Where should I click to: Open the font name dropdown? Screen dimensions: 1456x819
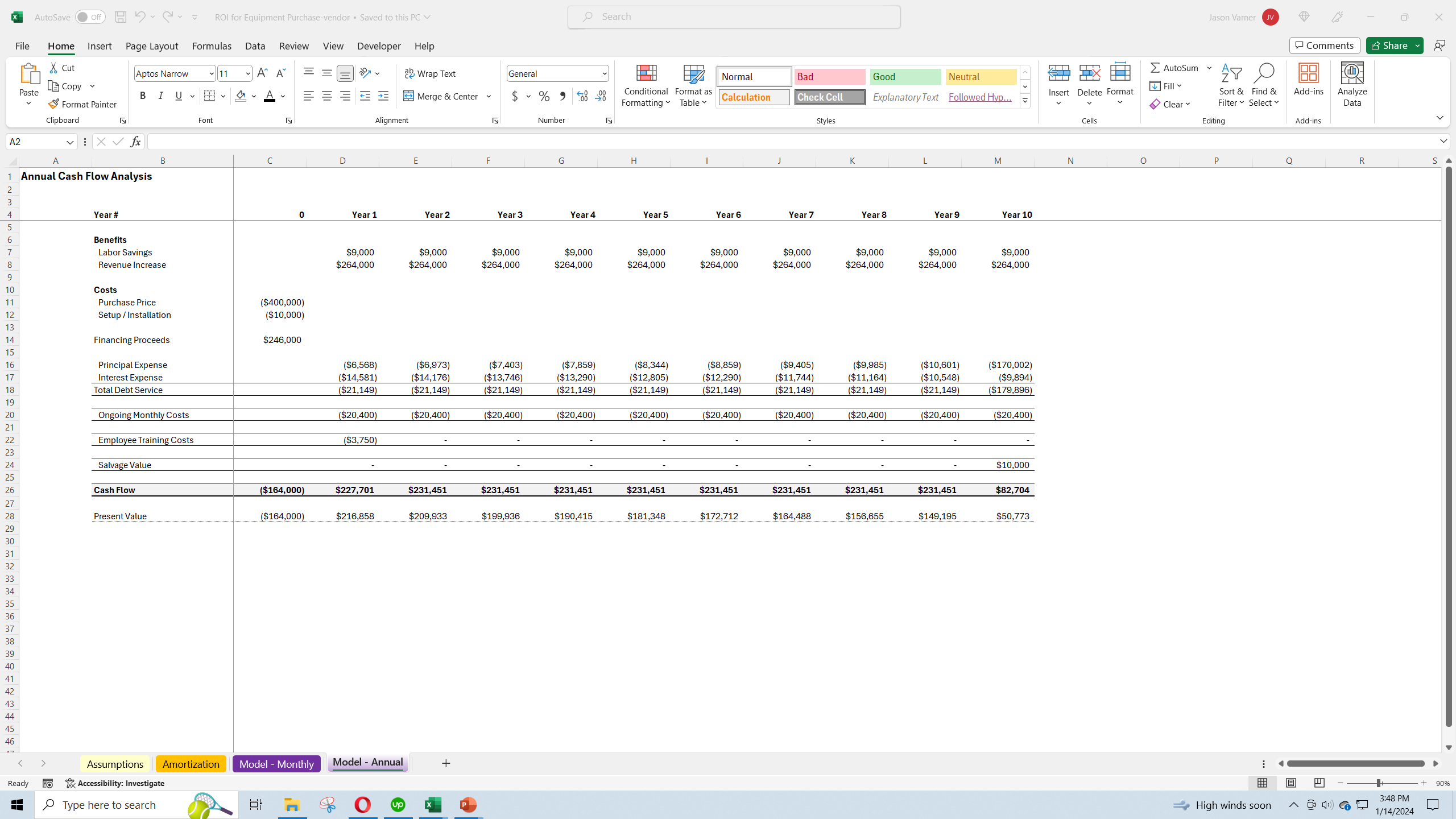pyautogui.click(x=210, y=73)
